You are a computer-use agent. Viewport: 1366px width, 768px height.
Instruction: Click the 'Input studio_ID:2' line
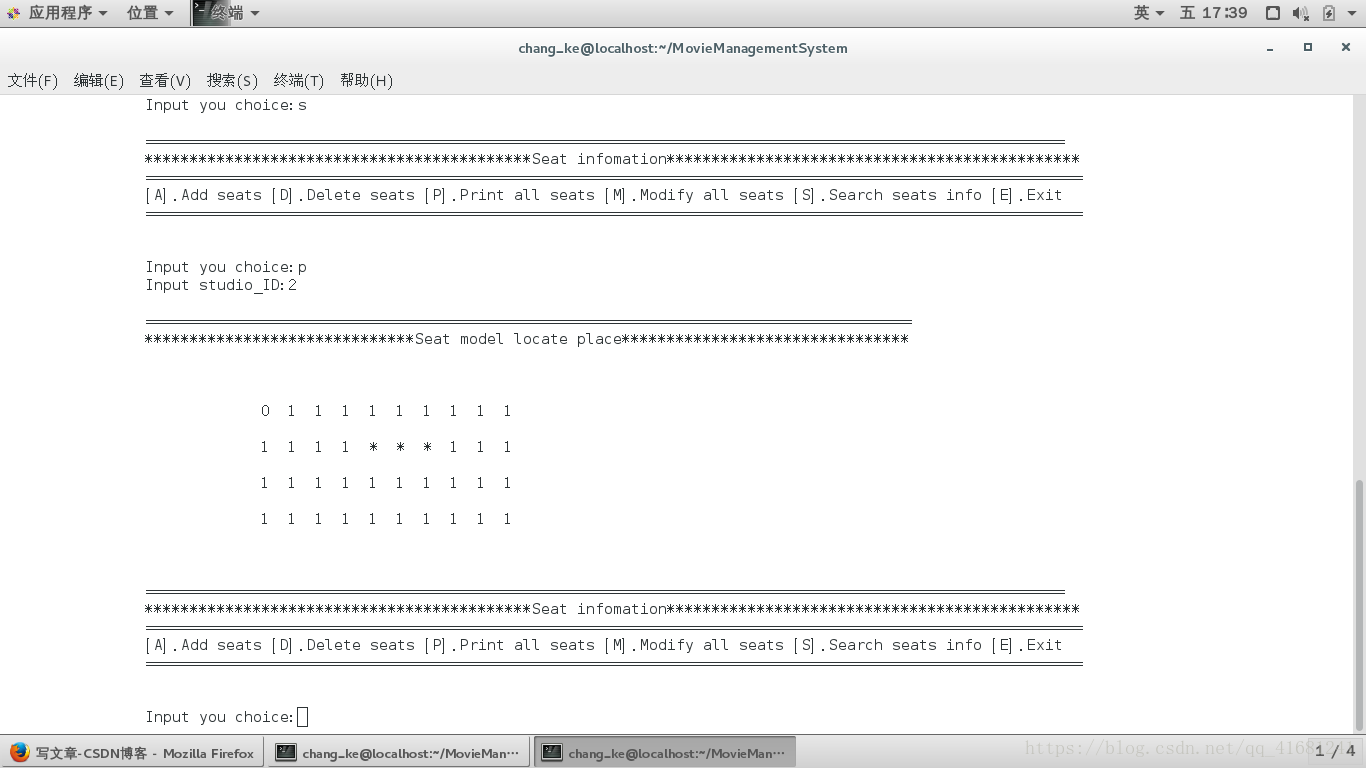221,285
